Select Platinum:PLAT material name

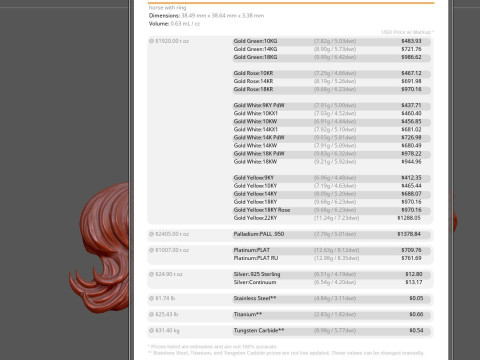[252, 250]
